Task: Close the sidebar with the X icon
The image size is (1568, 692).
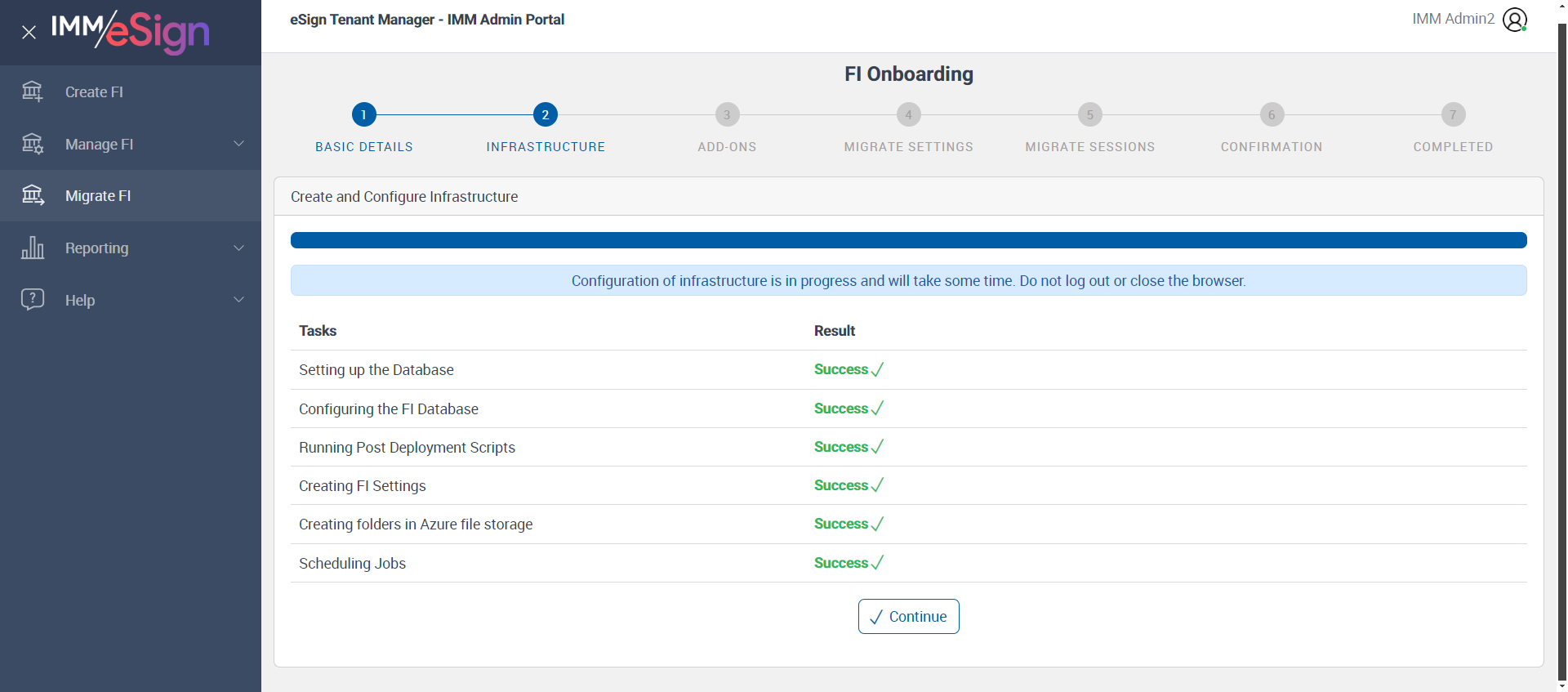Action: pos(29,33)
